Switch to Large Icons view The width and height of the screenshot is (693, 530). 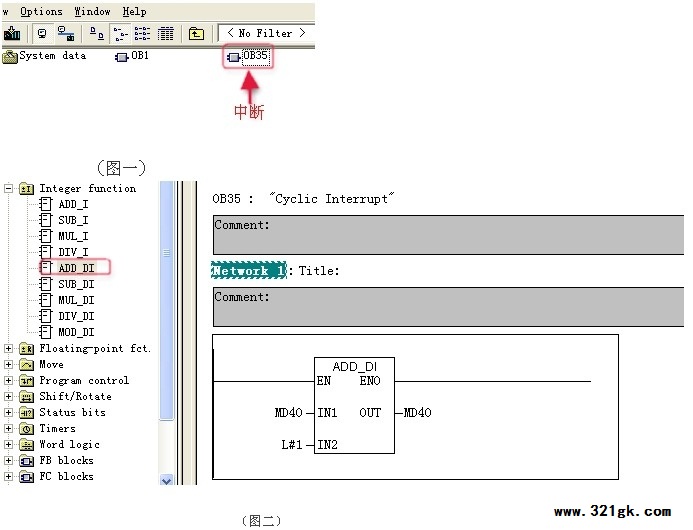(97, 34)
